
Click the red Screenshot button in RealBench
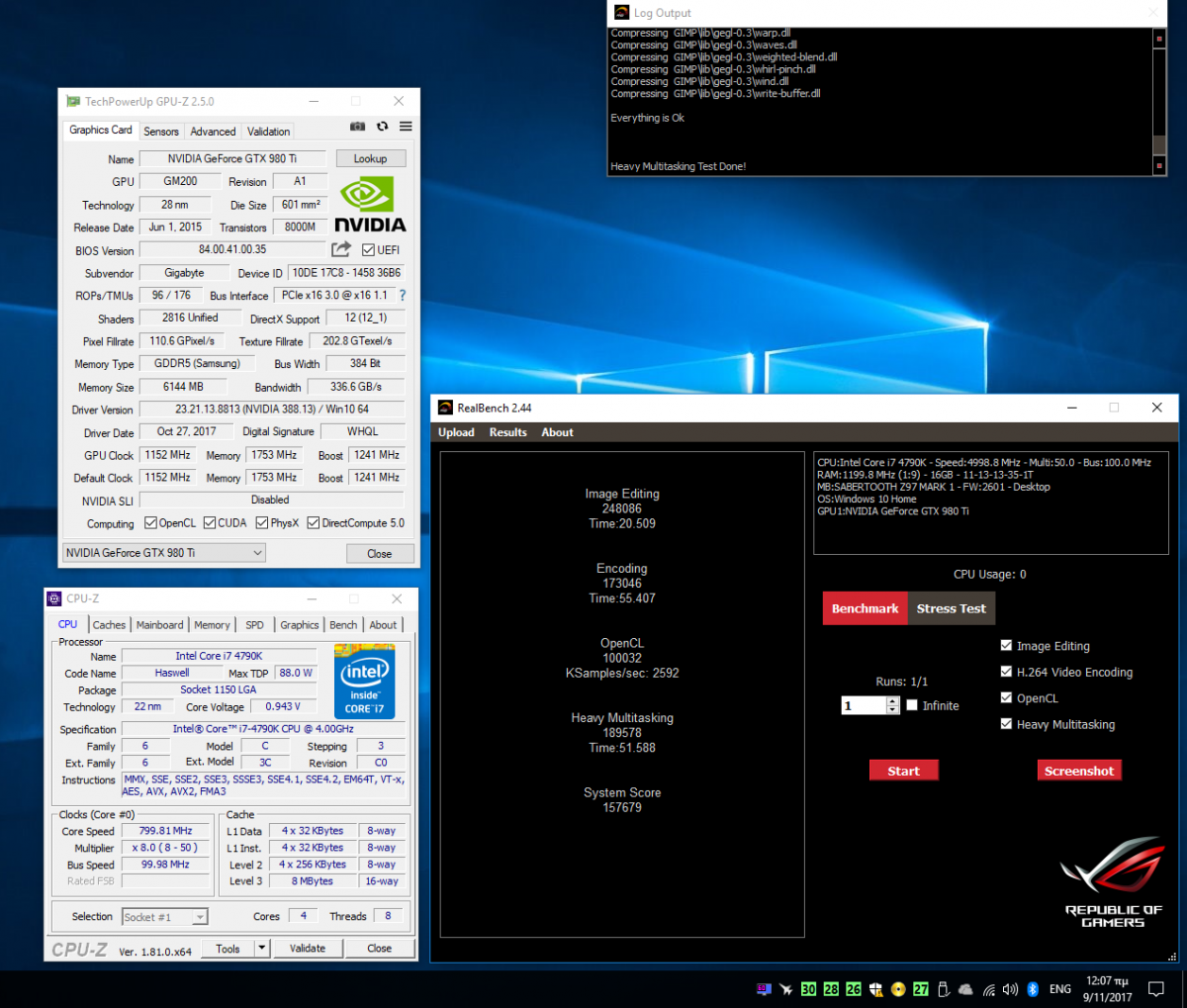click(x=1079, y=771)
